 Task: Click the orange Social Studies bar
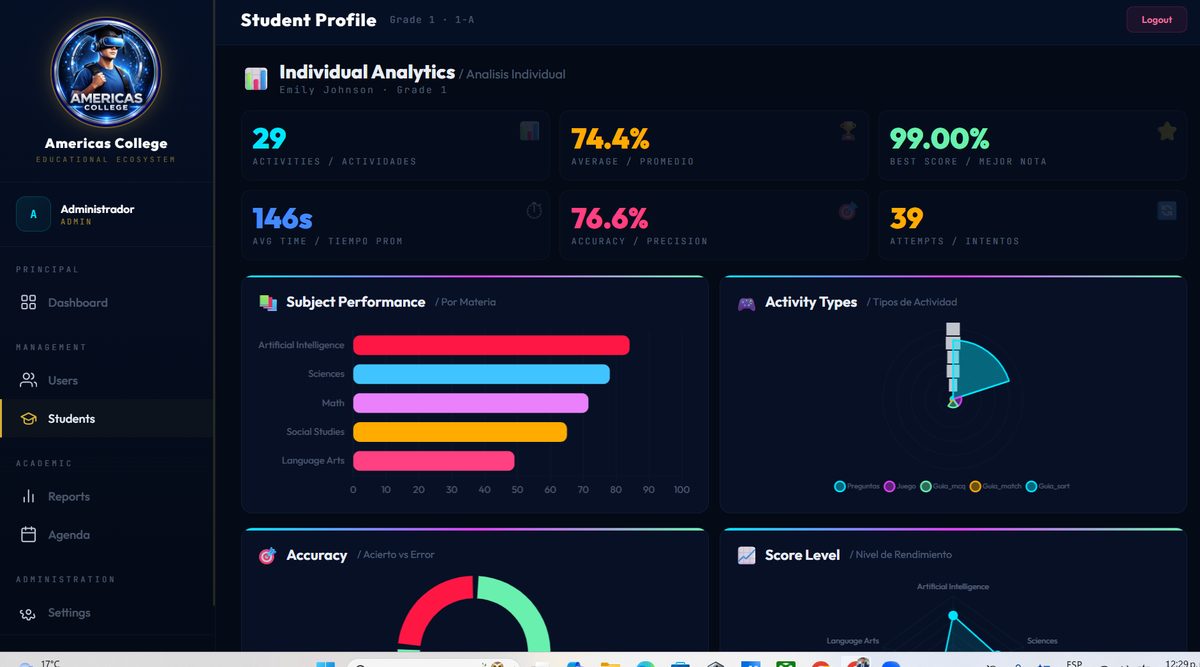(x=459, y=432)
